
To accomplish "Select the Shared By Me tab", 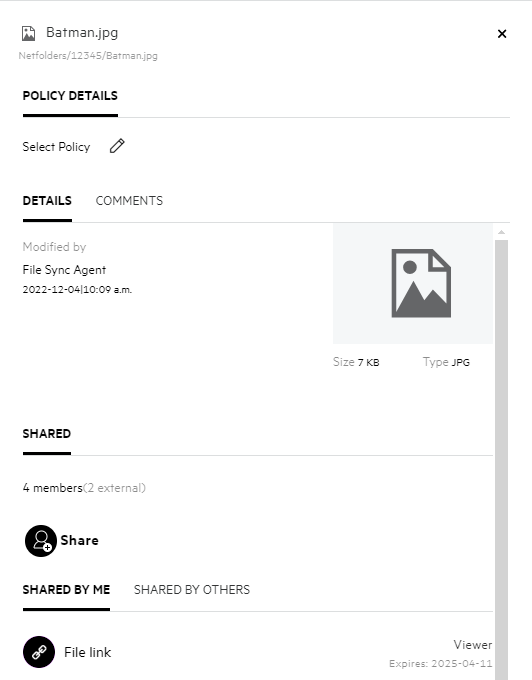I will point(66,590).
